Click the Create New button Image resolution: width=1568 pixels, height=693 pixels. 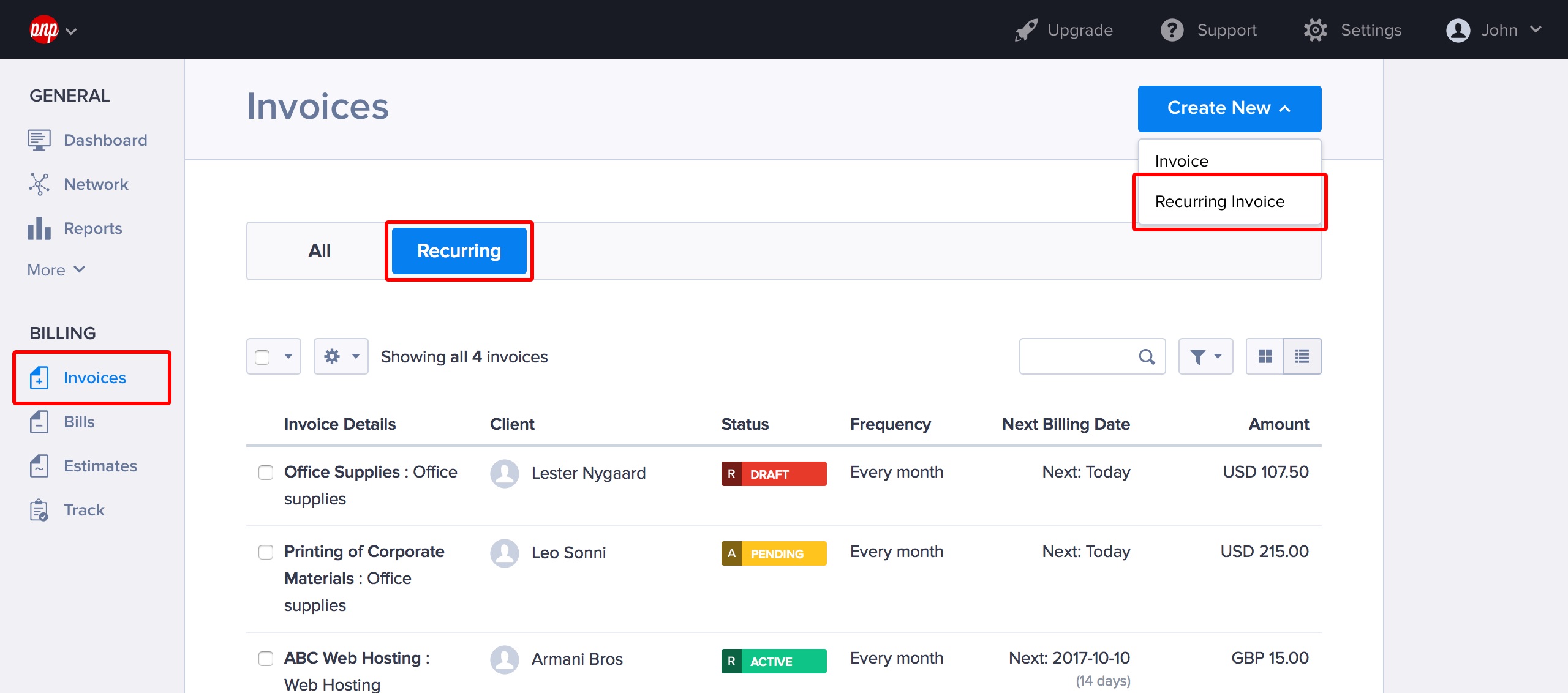[x=1229, y=108]
